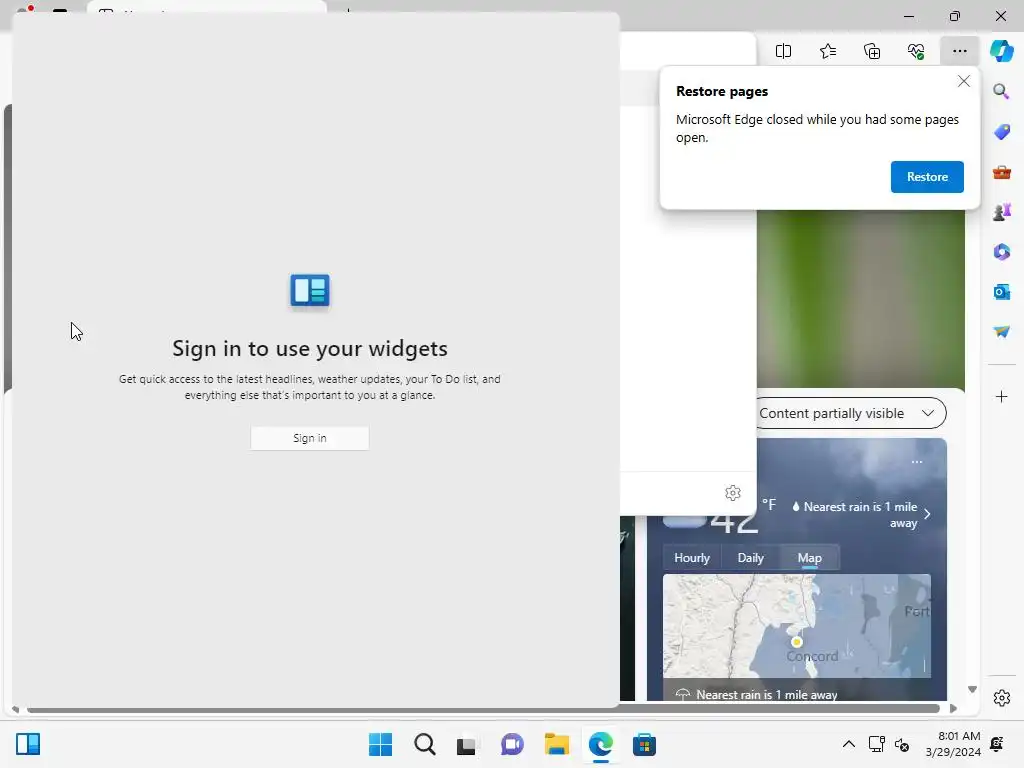Click the scroll left arrow
1024x768 pixels.
[x=16, y=709]
